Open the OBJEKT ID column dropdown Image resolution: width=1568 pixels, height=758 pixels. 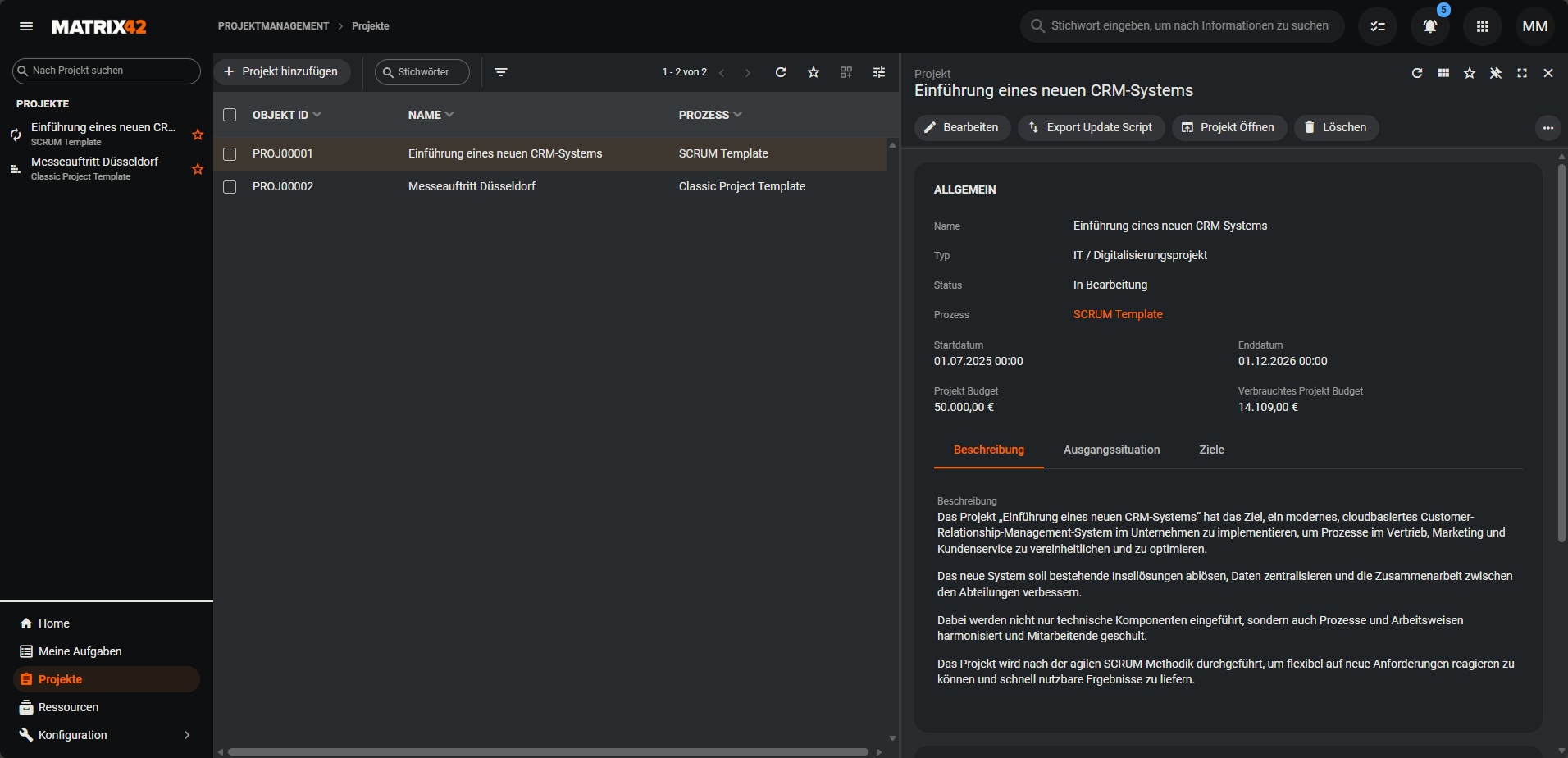[317, 115]
